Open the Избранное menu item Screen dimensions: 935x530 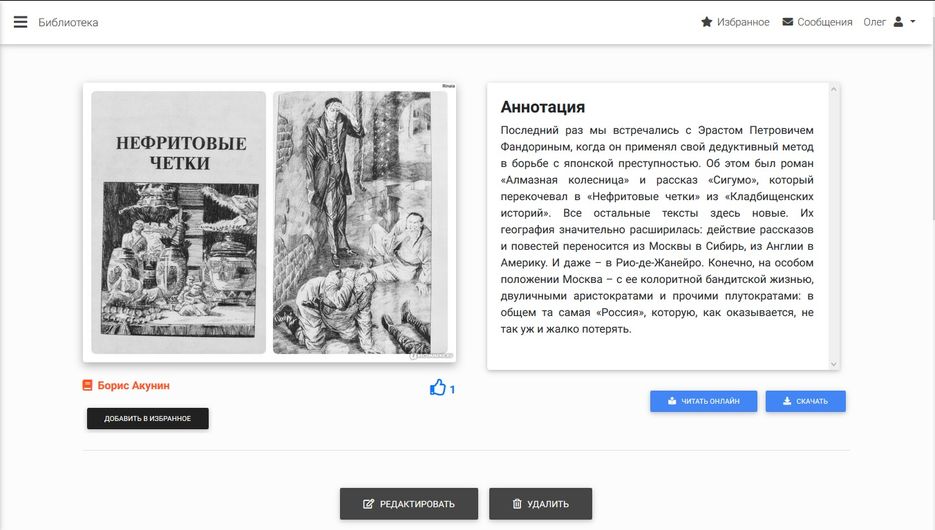(743, 22)
